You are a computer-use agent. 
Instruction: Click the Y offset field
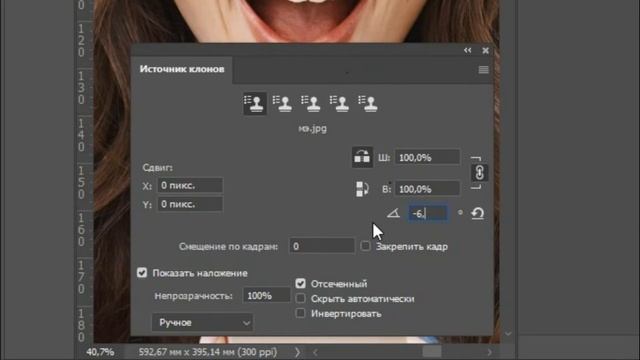(190, 204)
